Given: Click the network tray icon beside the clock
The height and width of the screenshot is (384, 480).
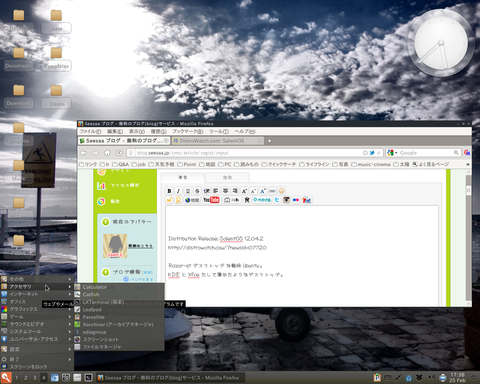Looking at the screenshot, I should click(x=443, y=378).
